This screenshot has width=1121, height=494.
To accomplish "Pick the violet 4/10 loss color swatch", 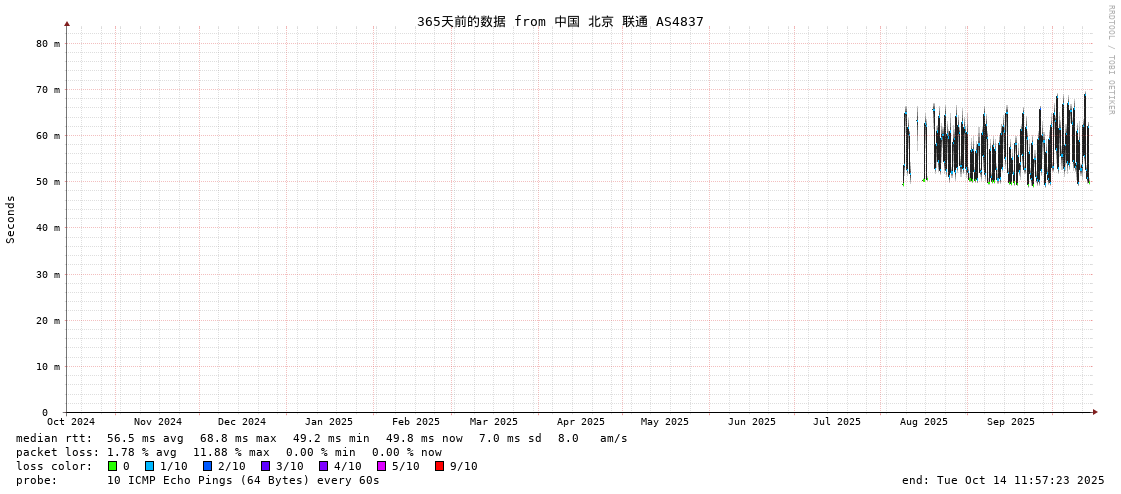I will 324,466.
